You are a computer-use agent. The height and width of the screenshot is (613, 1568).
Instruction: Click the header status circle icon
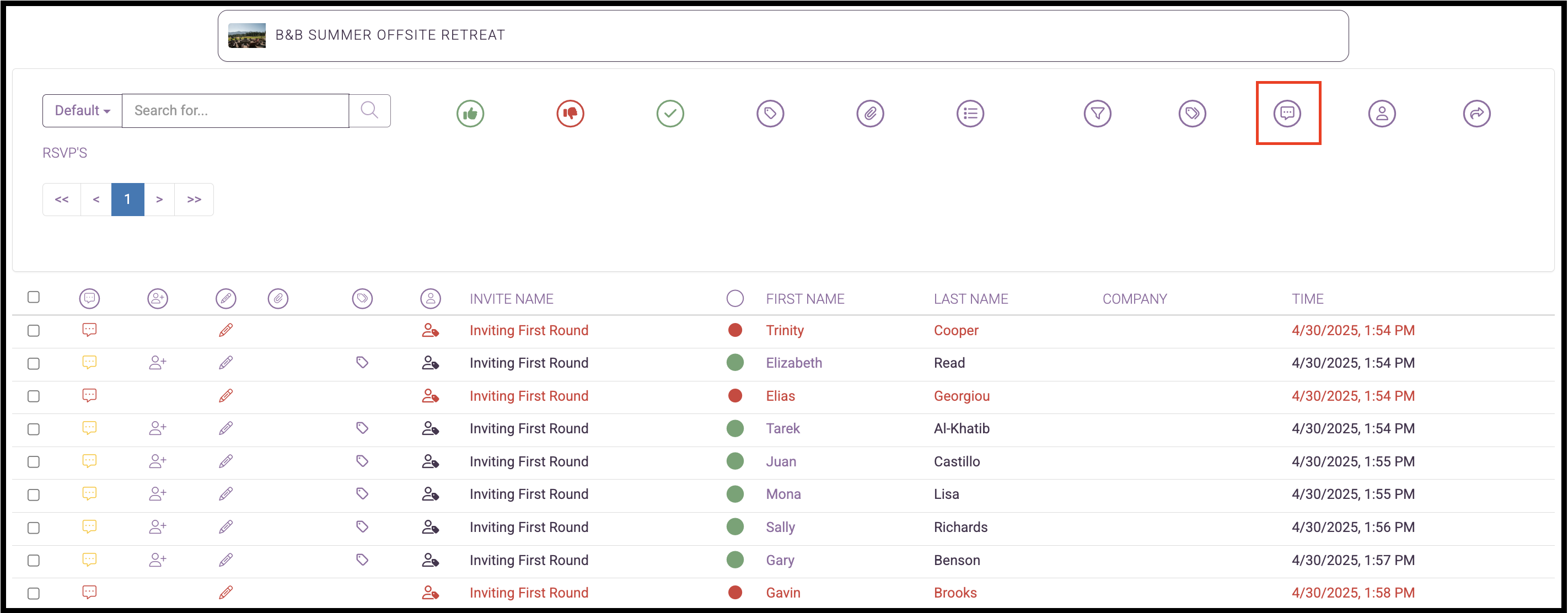(x=735, y=298)
